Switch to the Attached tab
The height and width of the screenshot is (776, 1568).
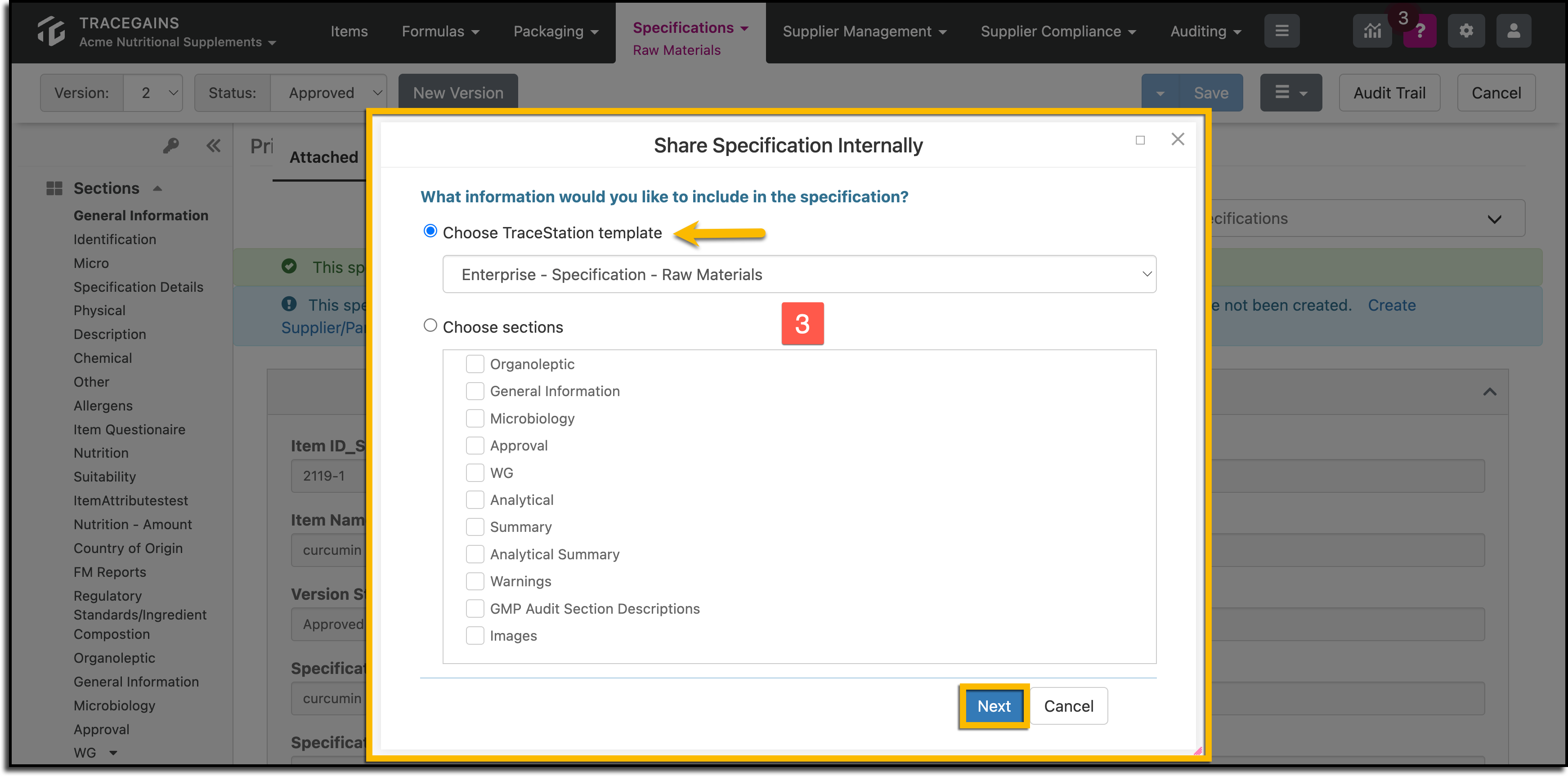[323, 157]
